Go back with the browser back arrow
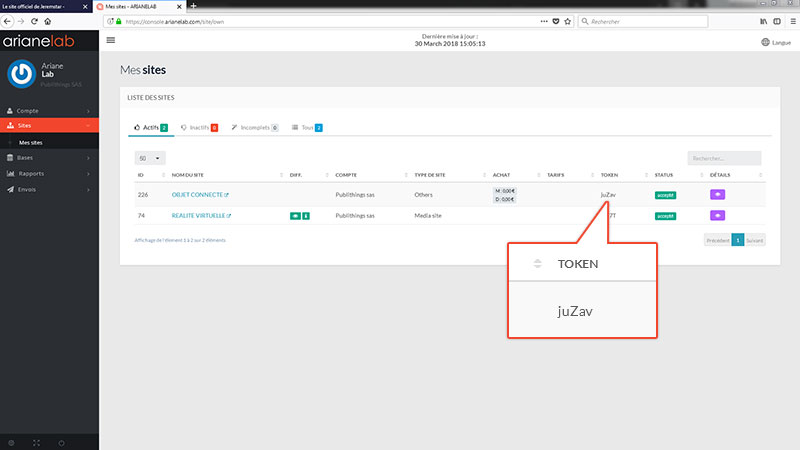Image resolution: width=800 pixels, height=450 pixels. pos(7,21)
